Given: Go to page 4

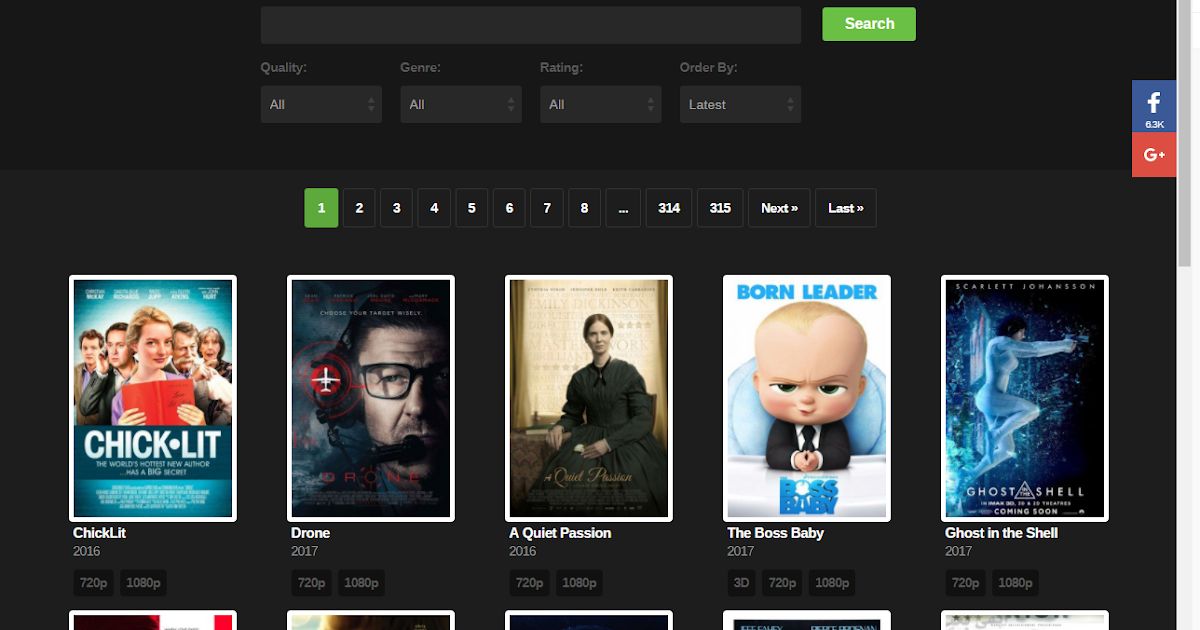Looking at the screenshot, I should click(434, 208).
